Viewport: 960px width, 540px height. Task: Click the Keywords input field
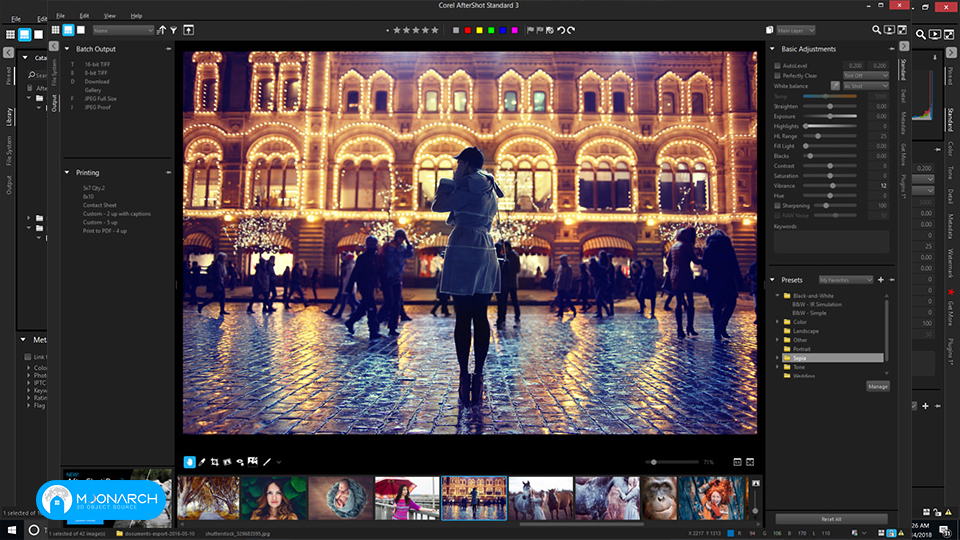point(831,242)
